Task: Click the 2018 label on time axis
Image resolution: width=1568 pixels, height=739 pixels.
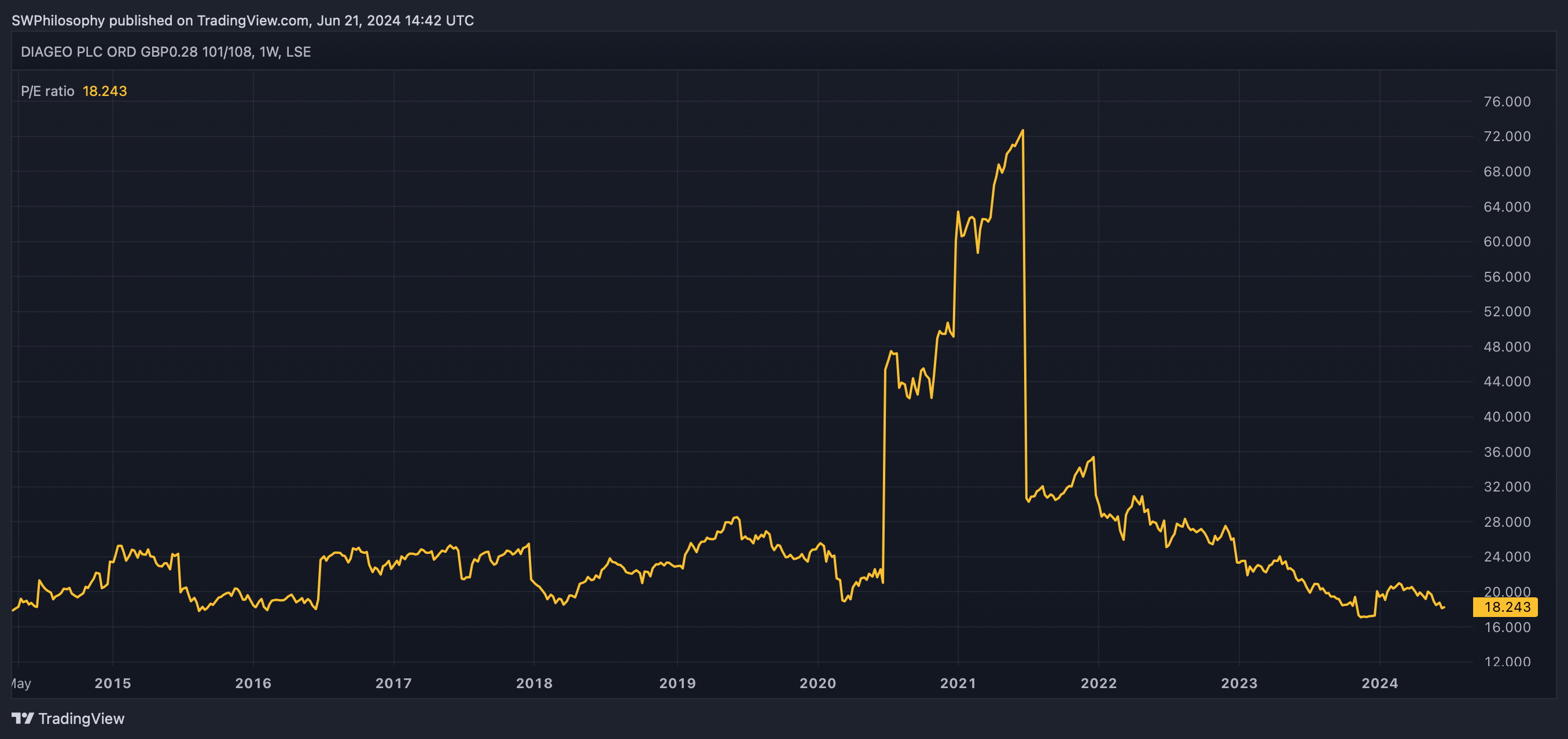Action: pos(534,683)
